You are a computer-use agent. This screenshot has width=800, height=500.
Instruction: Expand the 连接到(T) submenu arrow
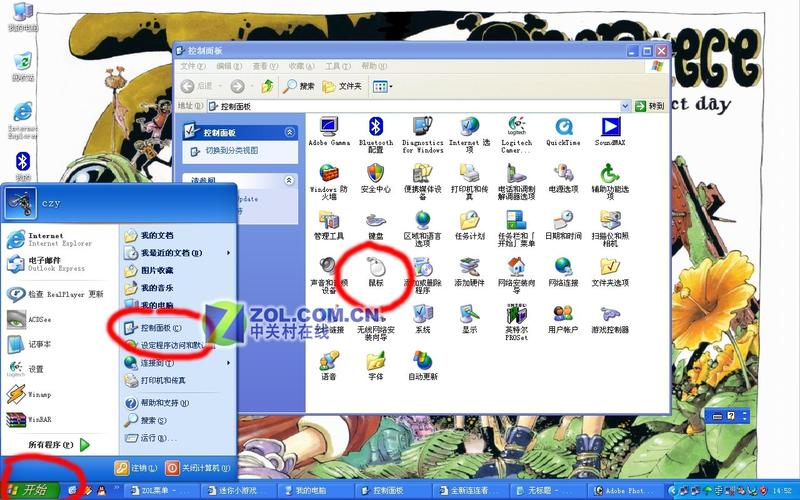229,363
